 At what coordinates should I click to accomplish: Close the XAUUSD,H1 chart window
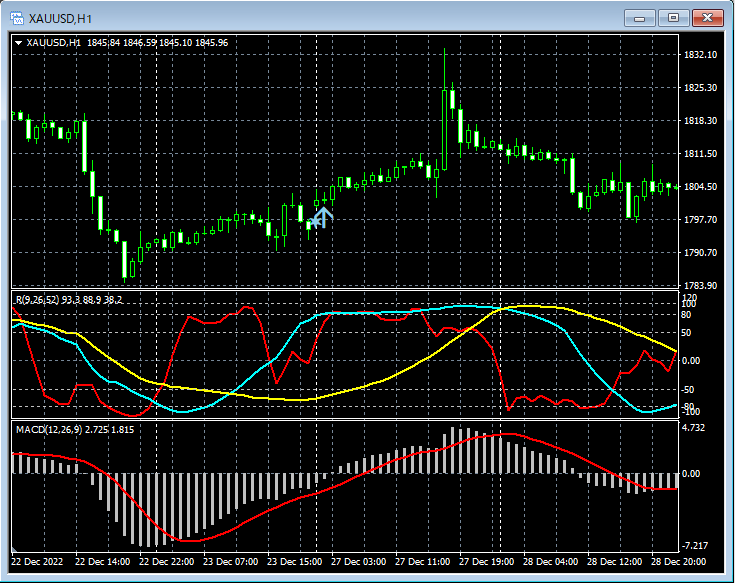tap(707, 18)
